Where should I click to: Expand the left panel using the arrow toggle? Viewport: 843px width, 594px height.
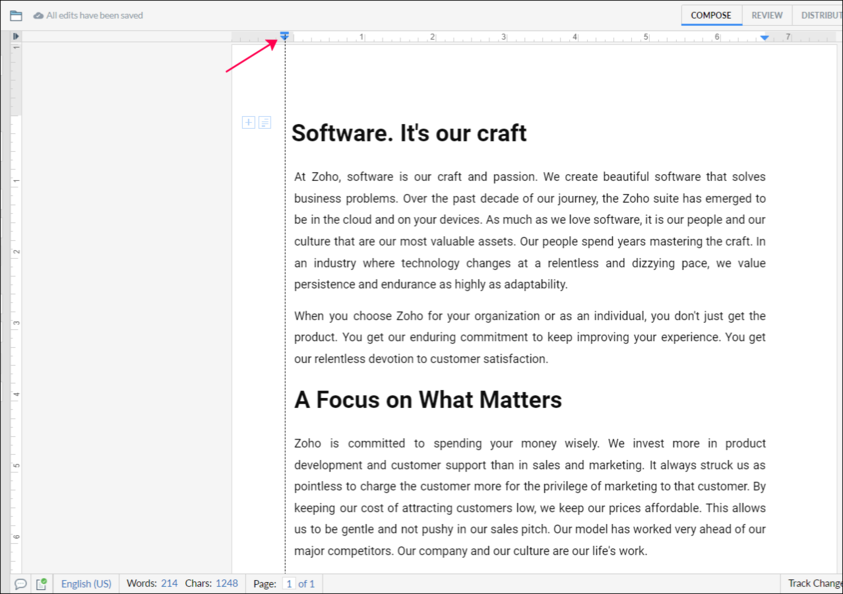tap(16, 37)
